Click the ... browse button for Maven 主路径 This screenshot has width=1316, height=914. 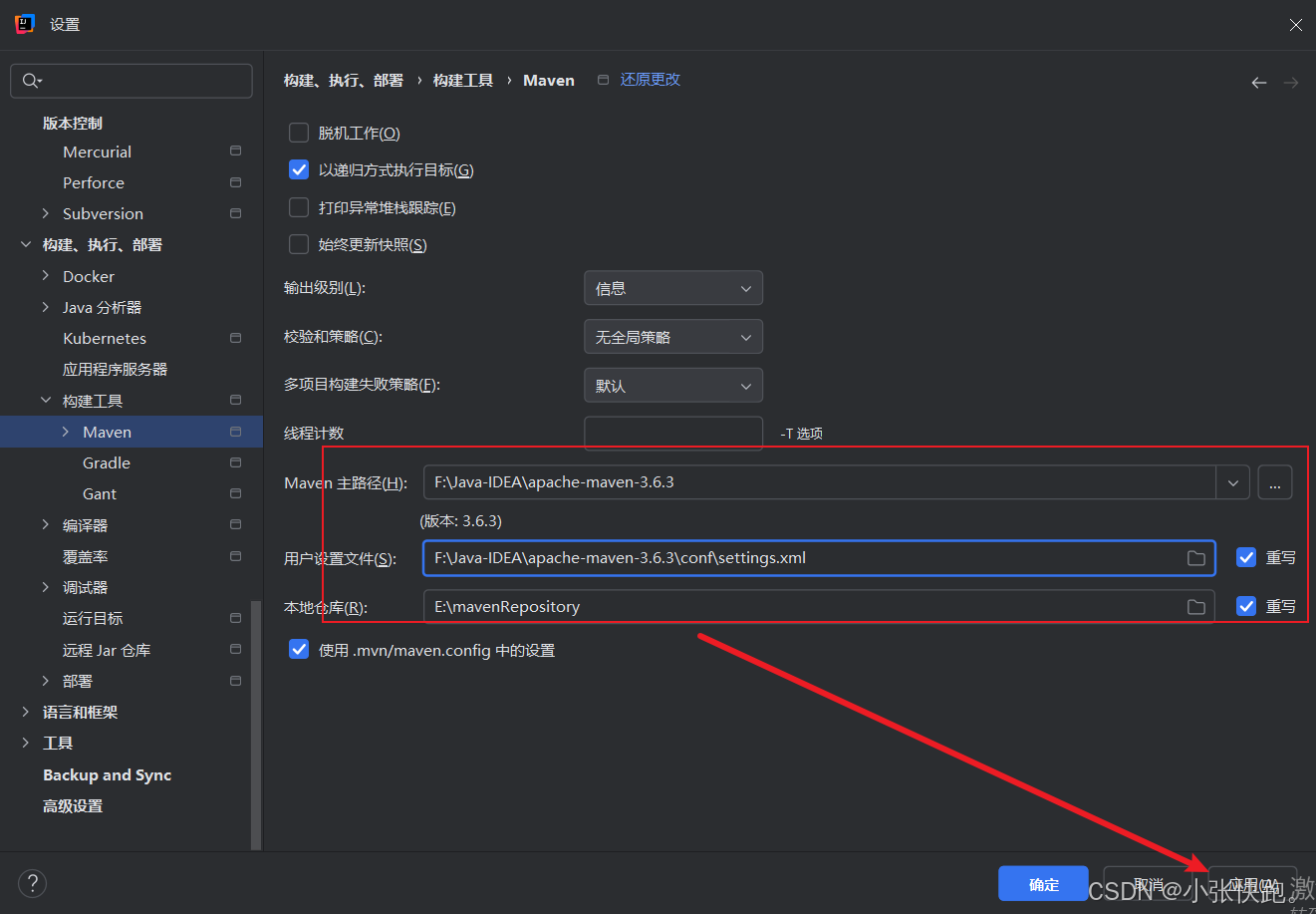tap(1275, 482)
